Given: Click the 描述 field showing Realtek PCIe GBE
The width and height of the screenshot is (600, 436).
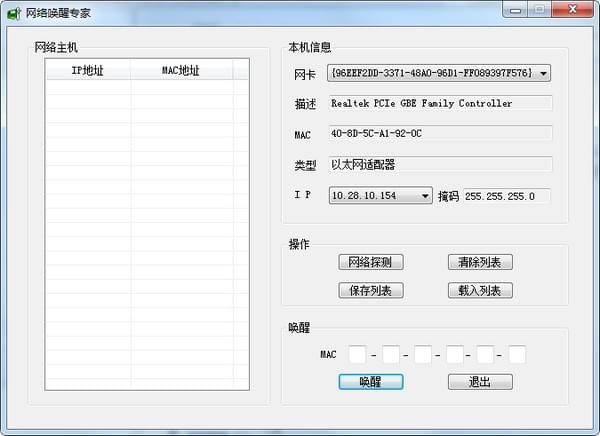Looking at the screenshot, I should (440, 103).
